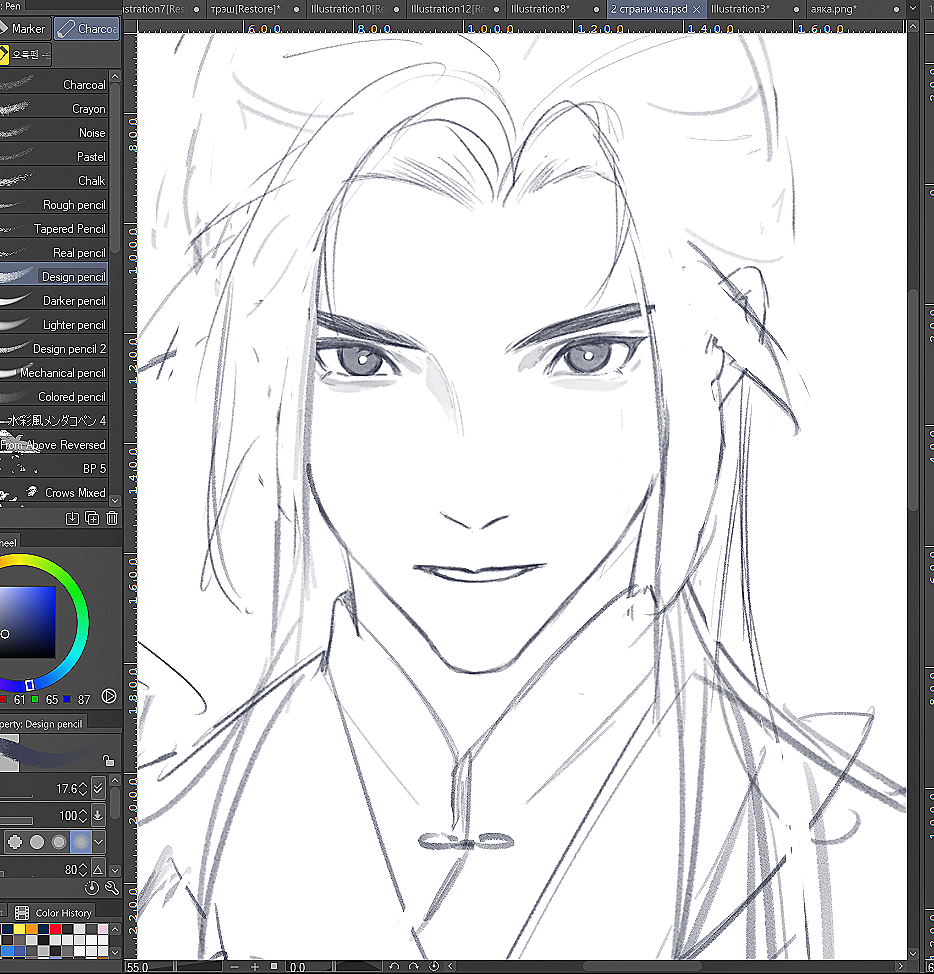This screenshot has width=934, height=974.
Task: Toggle the brush stroke preview lock
Action: 108,761
